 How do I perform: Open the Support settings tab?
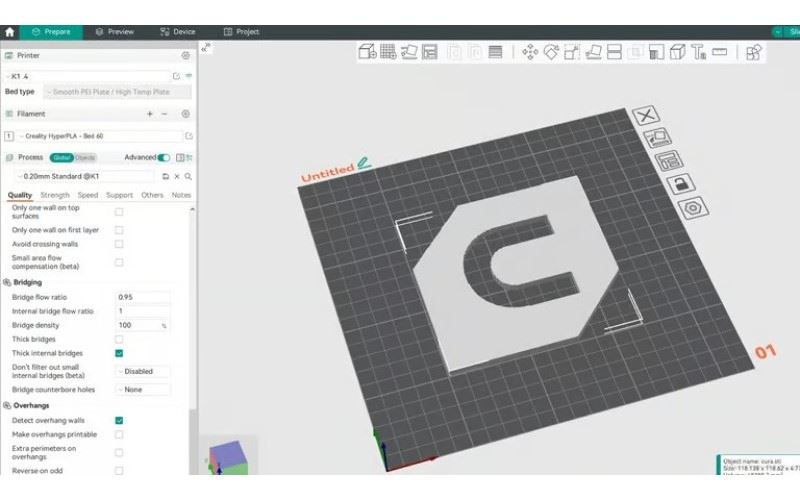pos(119,195)
